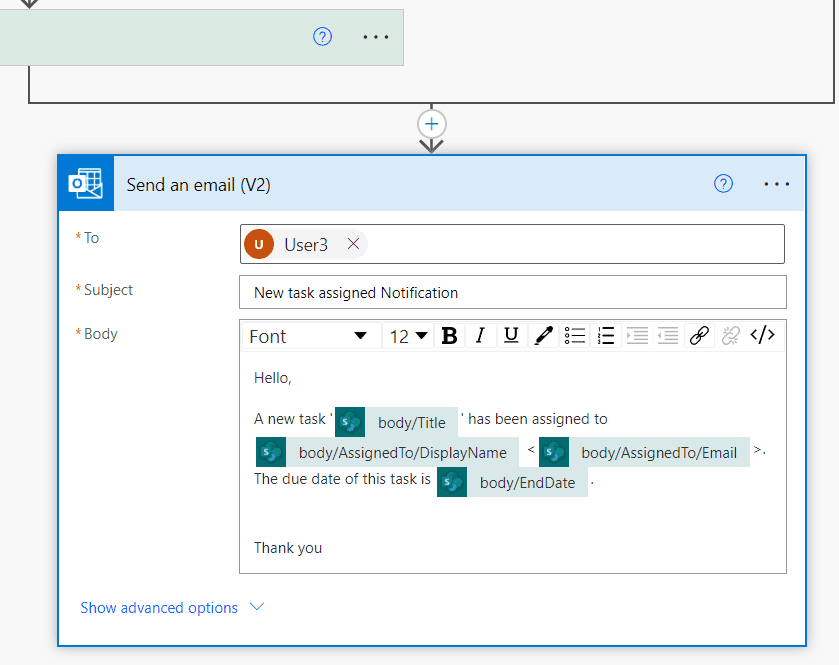Insert a numbered list in Body

pos(605,336)
